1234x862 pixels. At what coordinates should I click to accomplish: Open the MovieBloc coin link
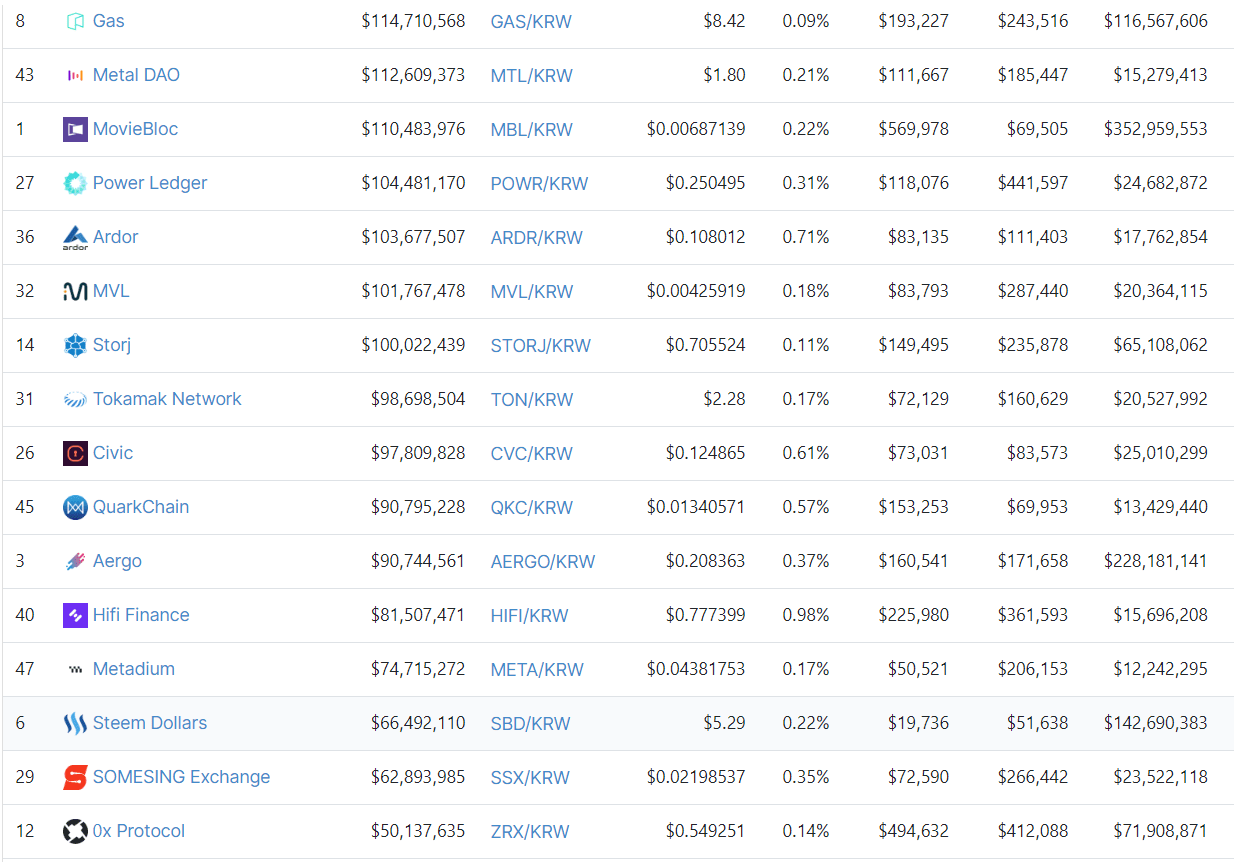[x=135, y=129]
